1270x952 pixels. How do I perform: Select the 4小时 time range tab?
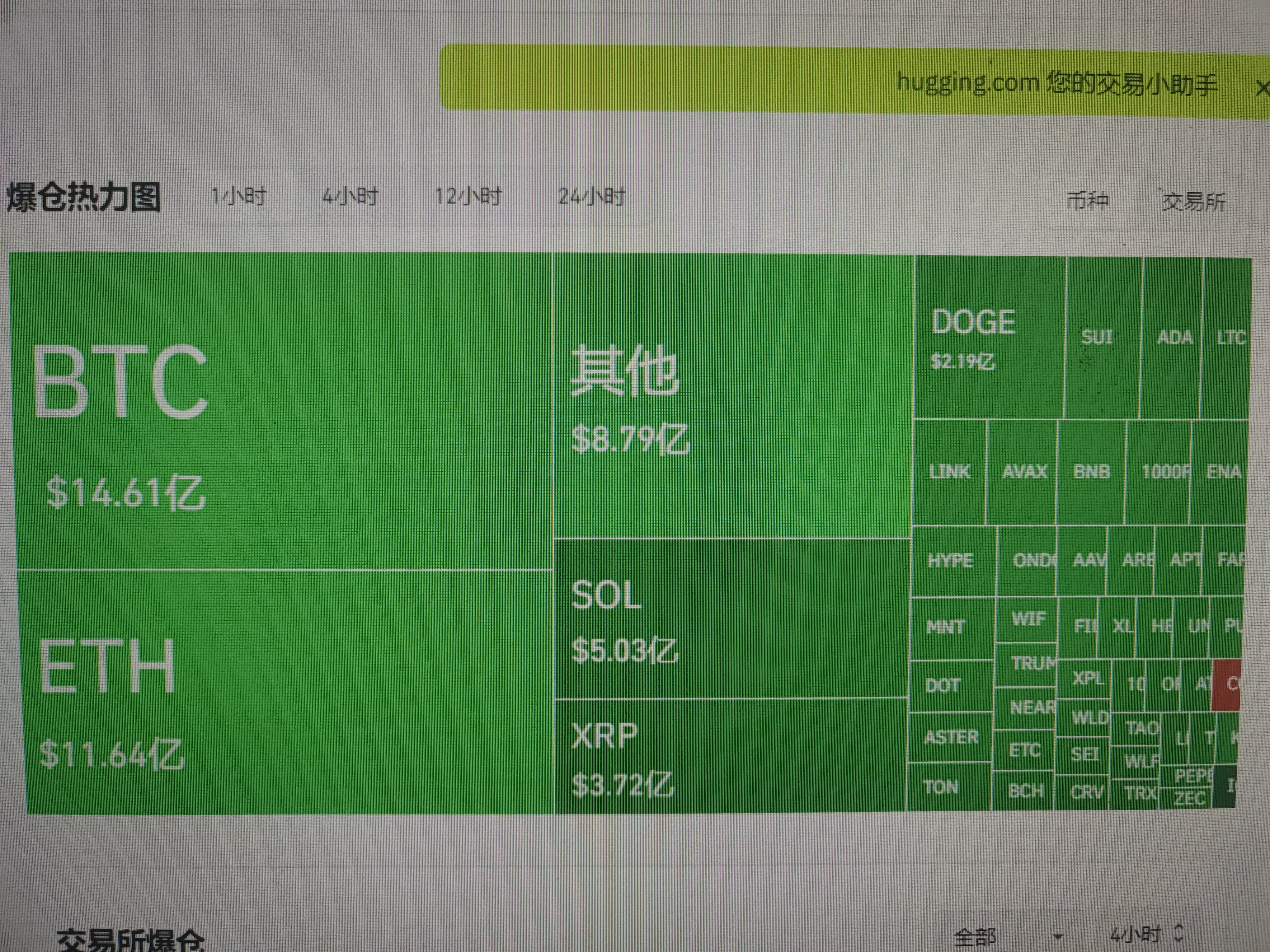pos(350,197)
